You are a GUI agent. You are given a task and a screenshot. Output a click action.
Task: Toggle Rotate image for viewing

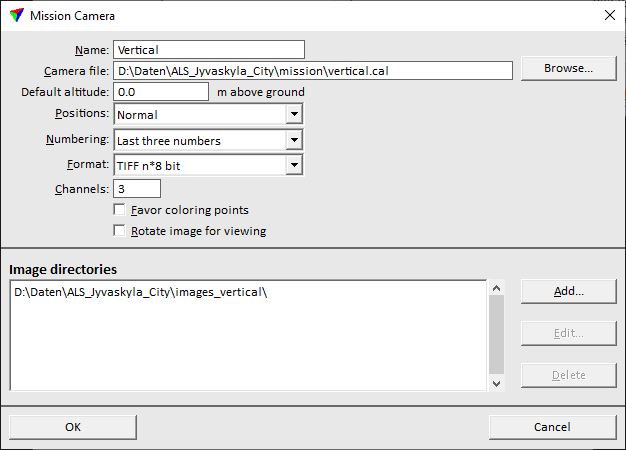click(x=120, y=231)
